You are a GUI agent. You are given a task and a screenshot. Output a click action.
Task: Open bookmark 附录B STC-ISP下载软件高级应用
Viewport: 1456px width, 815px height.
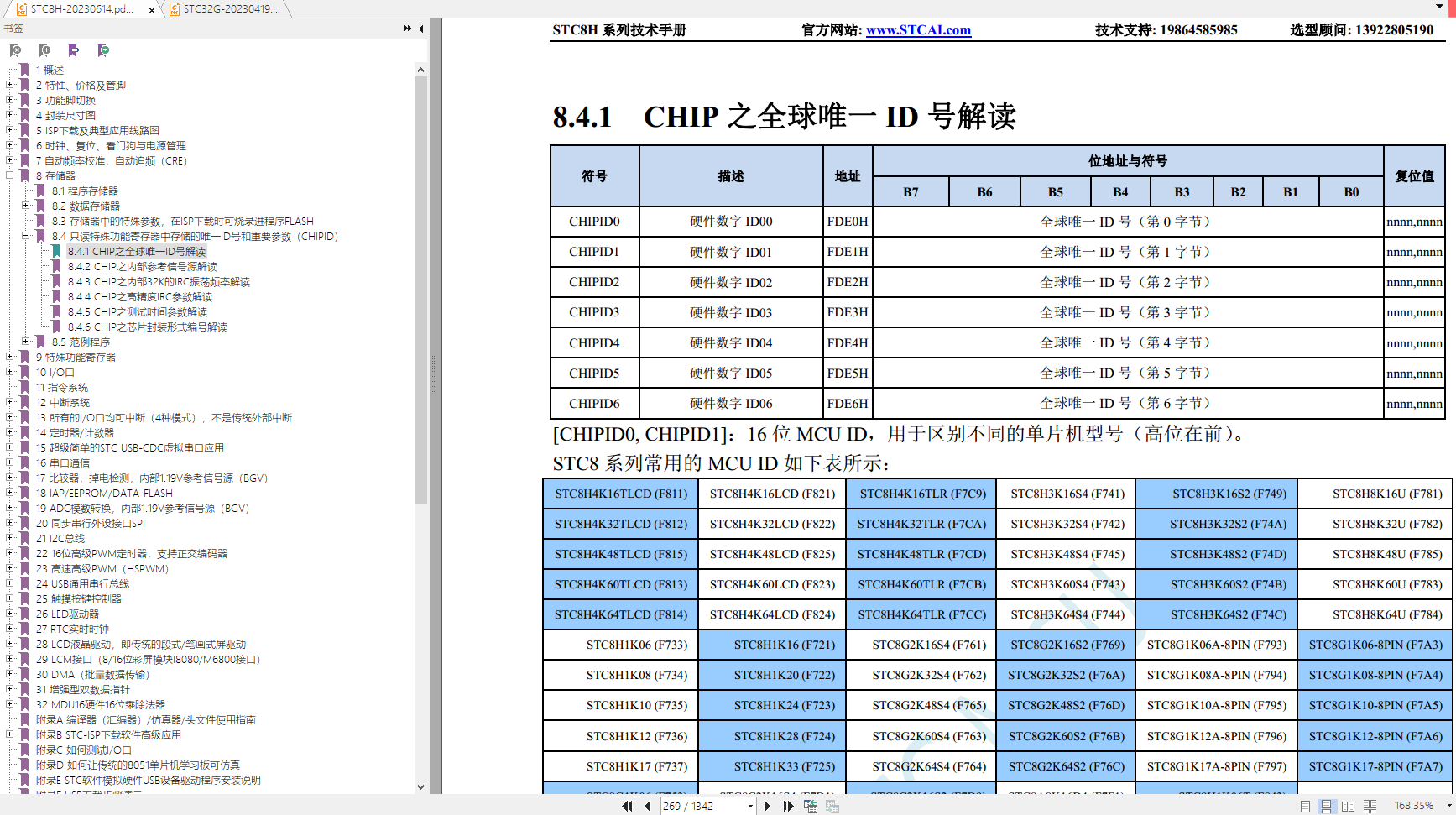click(x=108, y=734)
